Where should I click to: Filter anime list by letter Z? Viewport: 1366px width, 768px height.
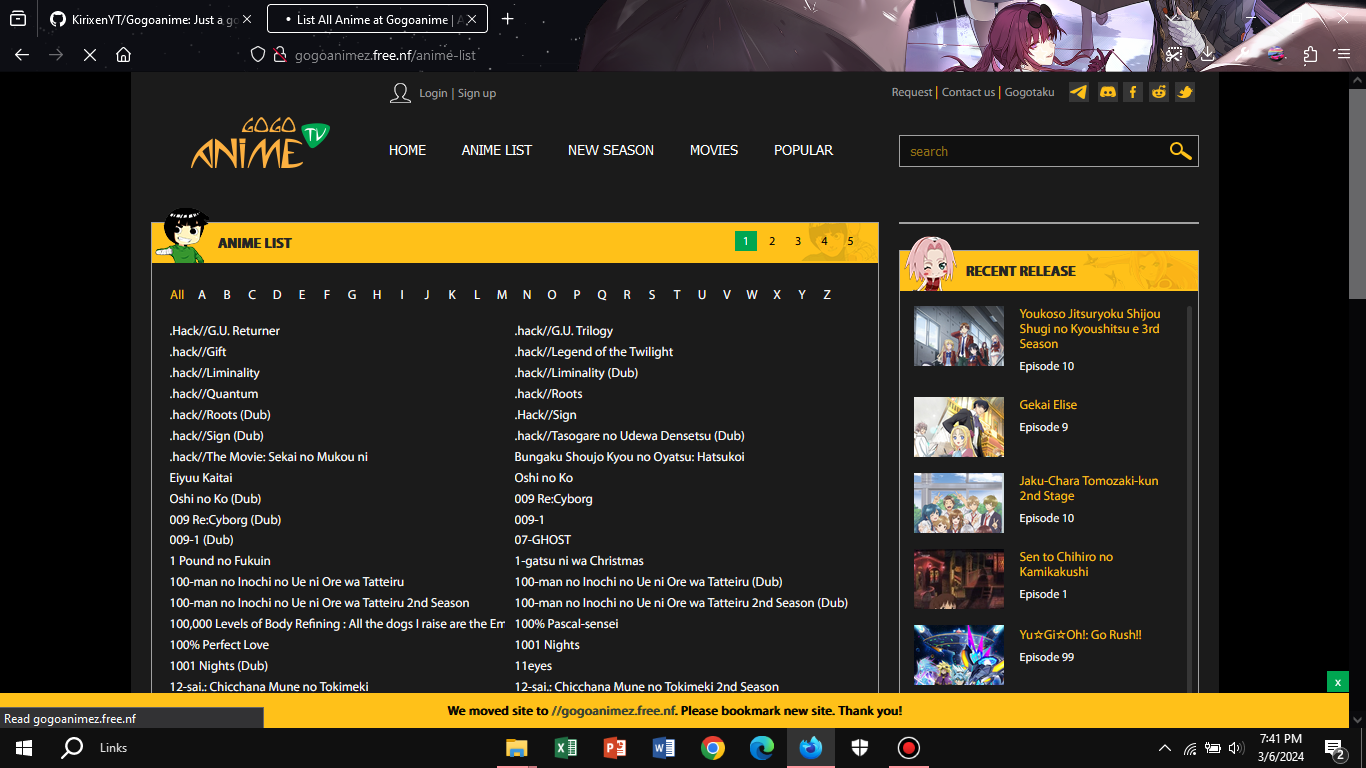point(827,295)
